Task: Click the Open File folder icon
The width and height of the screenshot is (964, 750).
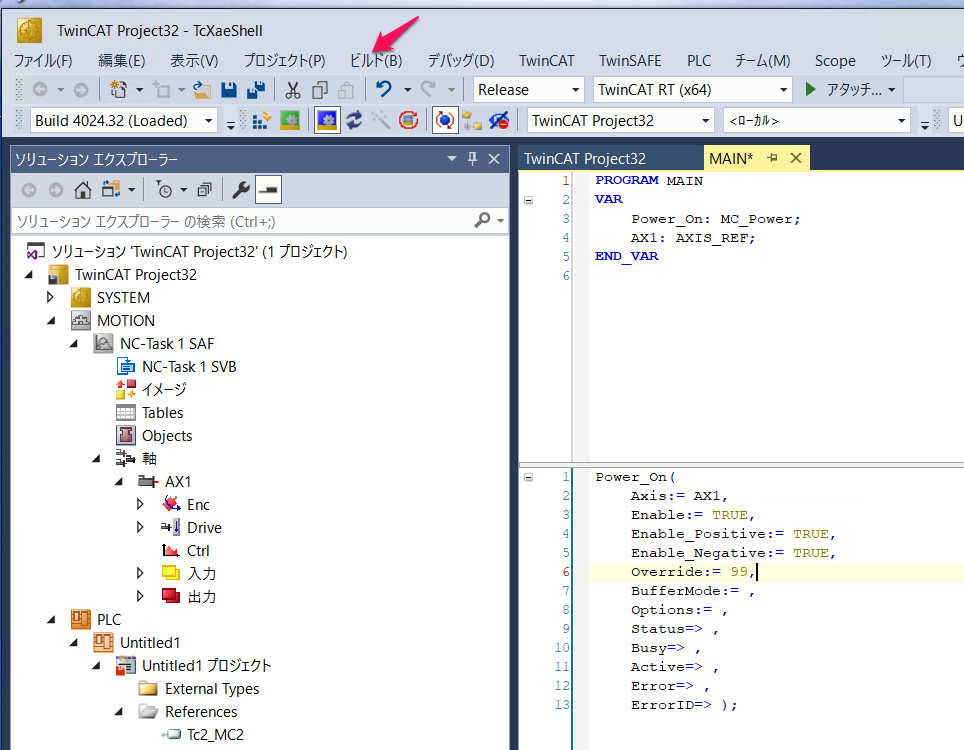Action: tap(202, 90)
